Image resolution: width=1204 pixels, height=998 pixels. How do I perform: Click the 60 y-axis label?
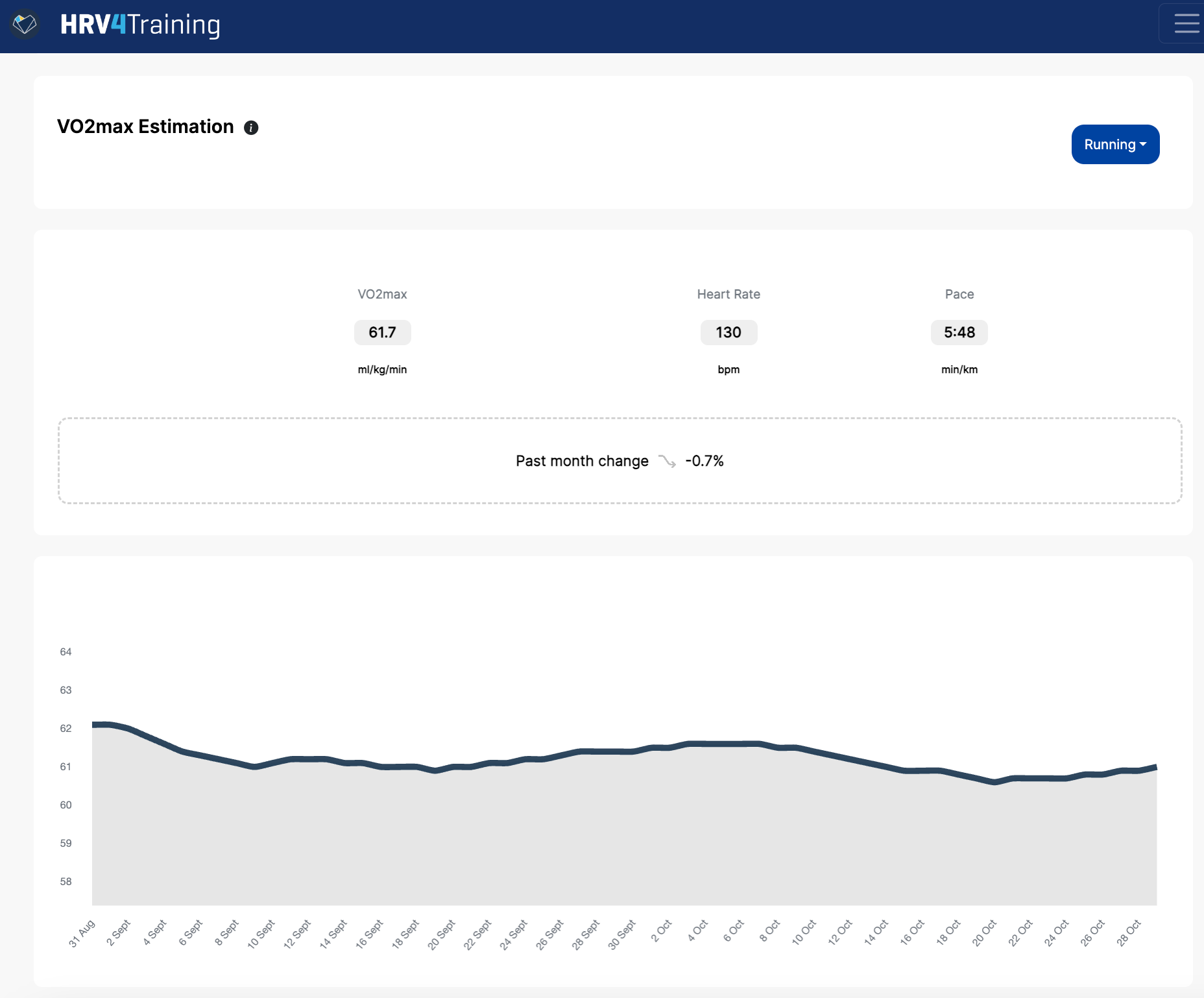66,805
